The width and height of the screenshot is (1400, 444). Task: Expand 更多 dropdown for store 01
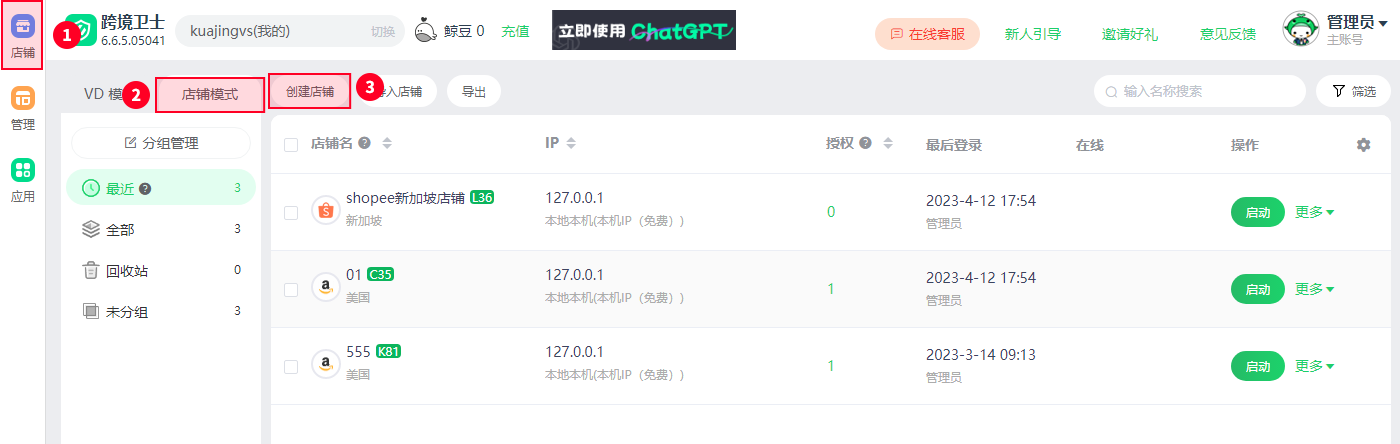coord(1314,289)
